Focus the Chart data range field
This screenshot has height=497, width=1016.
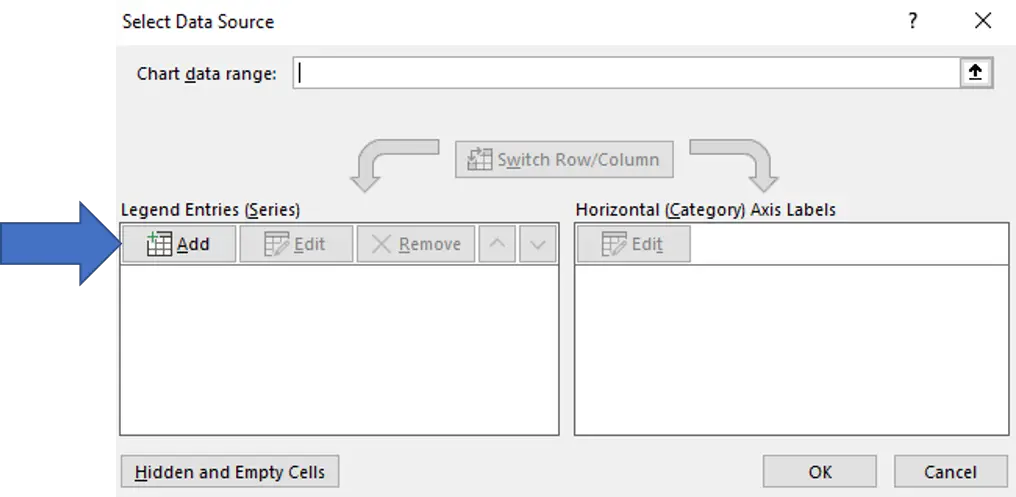coord(626,73)
